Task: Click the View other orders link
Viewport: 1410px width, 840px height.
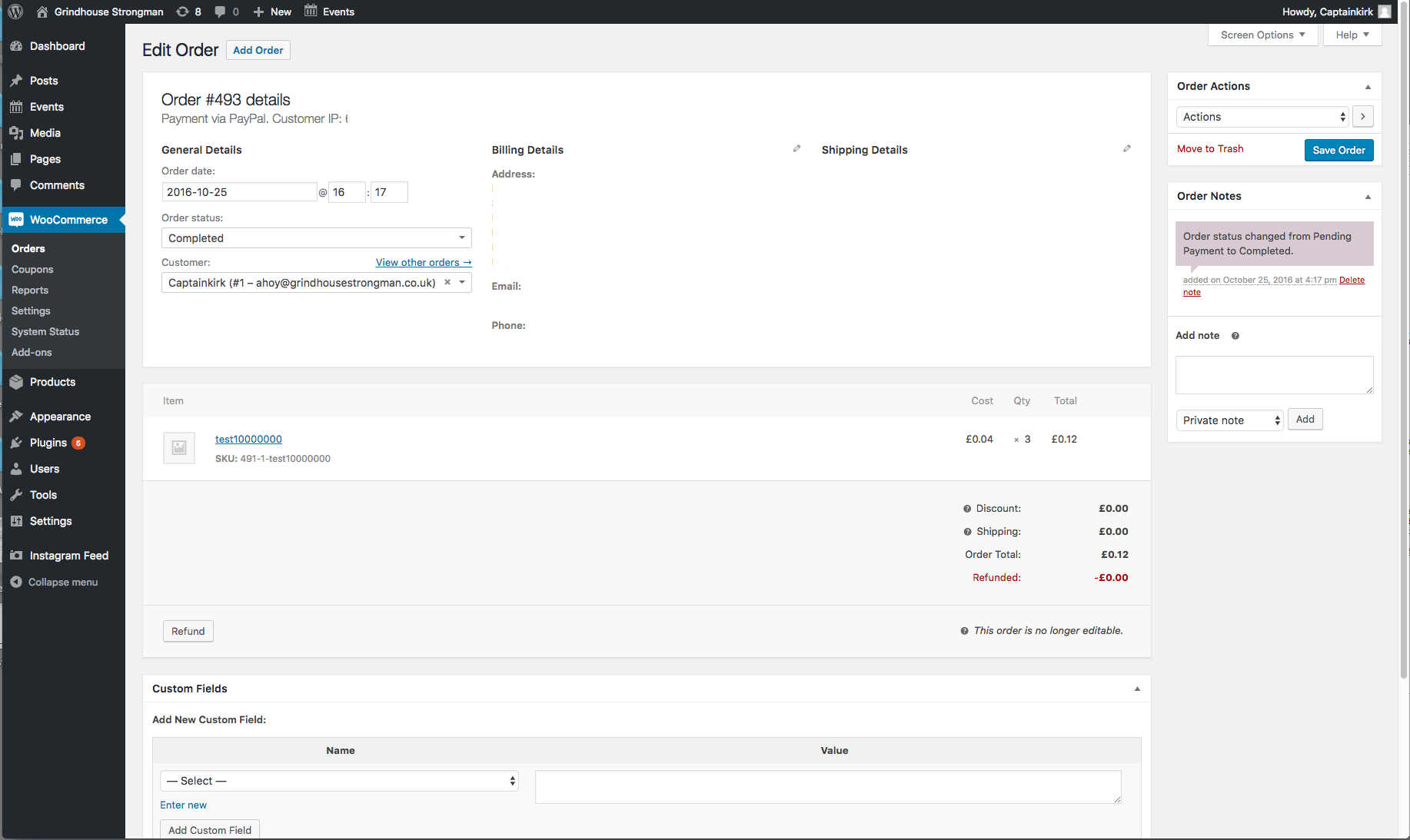Action: [x=423, y=263]
